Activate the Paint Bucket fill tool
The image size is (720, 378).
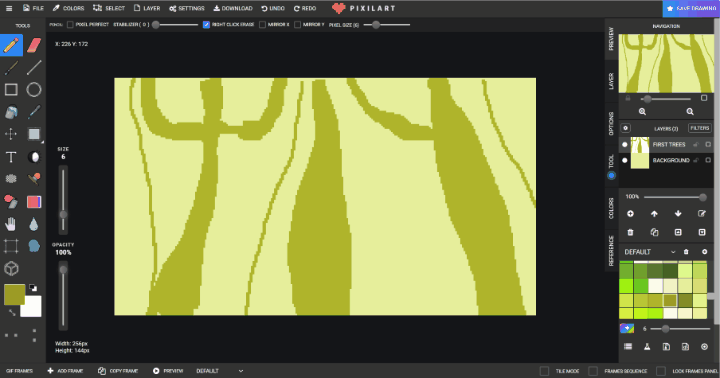tap(11, 112)
